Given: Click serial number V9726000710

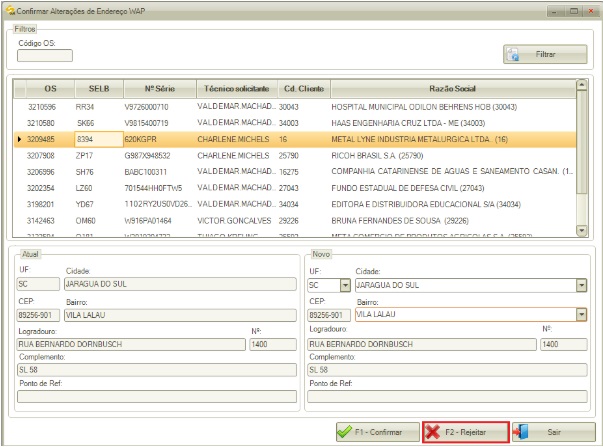Looking at the screenshot, I should click(147, 107).
